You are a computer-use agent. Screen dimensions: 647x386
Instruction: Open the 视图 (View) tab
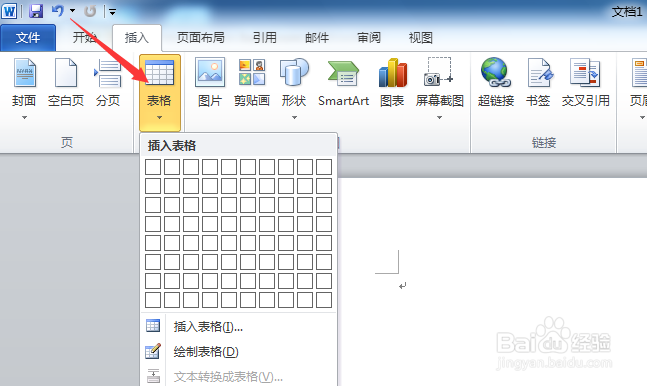click(x=421, y=38)
